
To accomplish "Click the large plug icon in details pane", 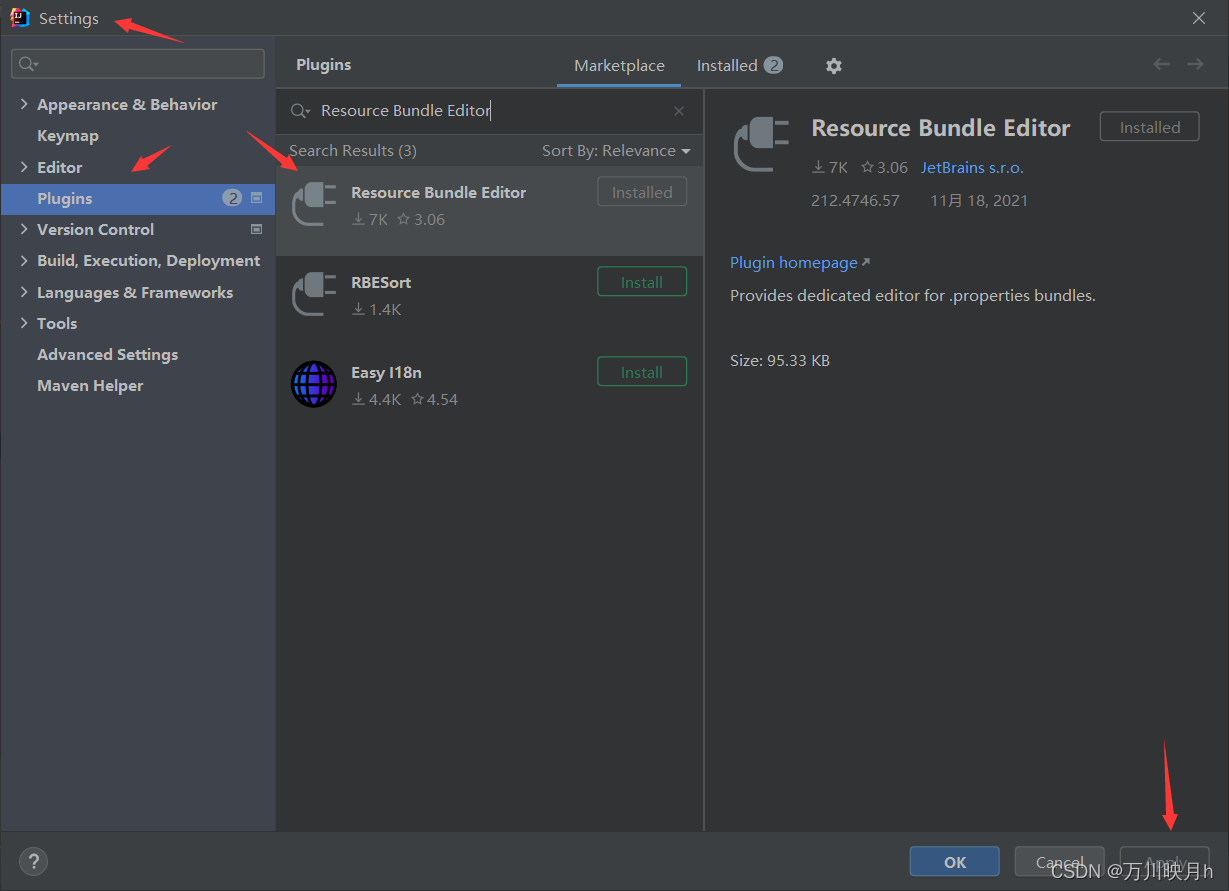I will click(x=760, y=144).
